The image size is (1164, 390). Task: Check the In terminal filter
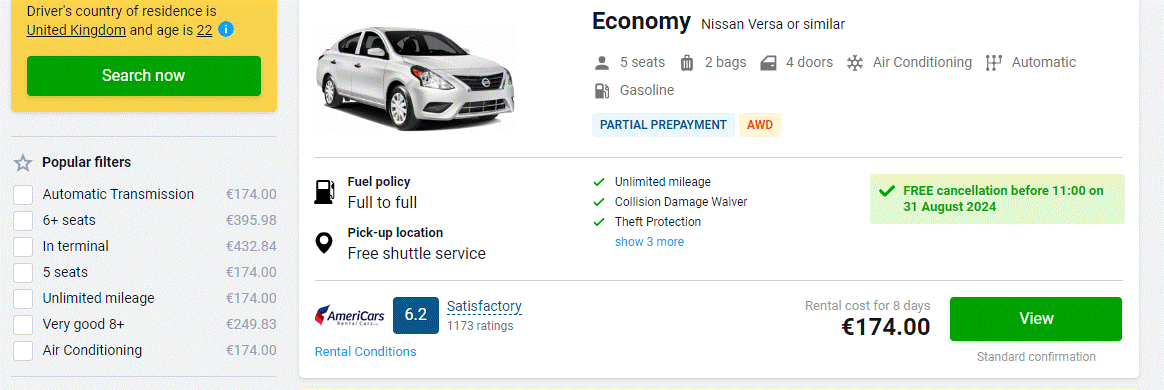pos(23,247)
